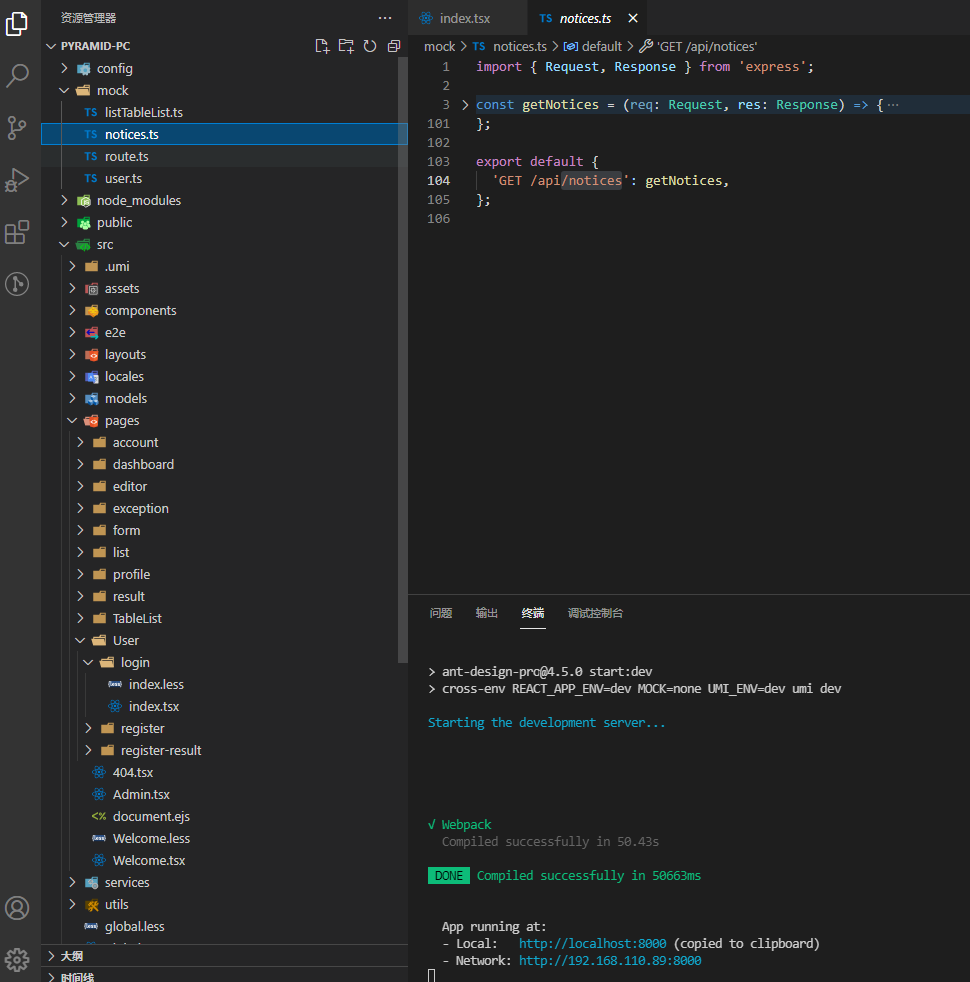
Task: Click the explorer vertical scrollbar
Action: pyautogui.click(x=403, y=360)
